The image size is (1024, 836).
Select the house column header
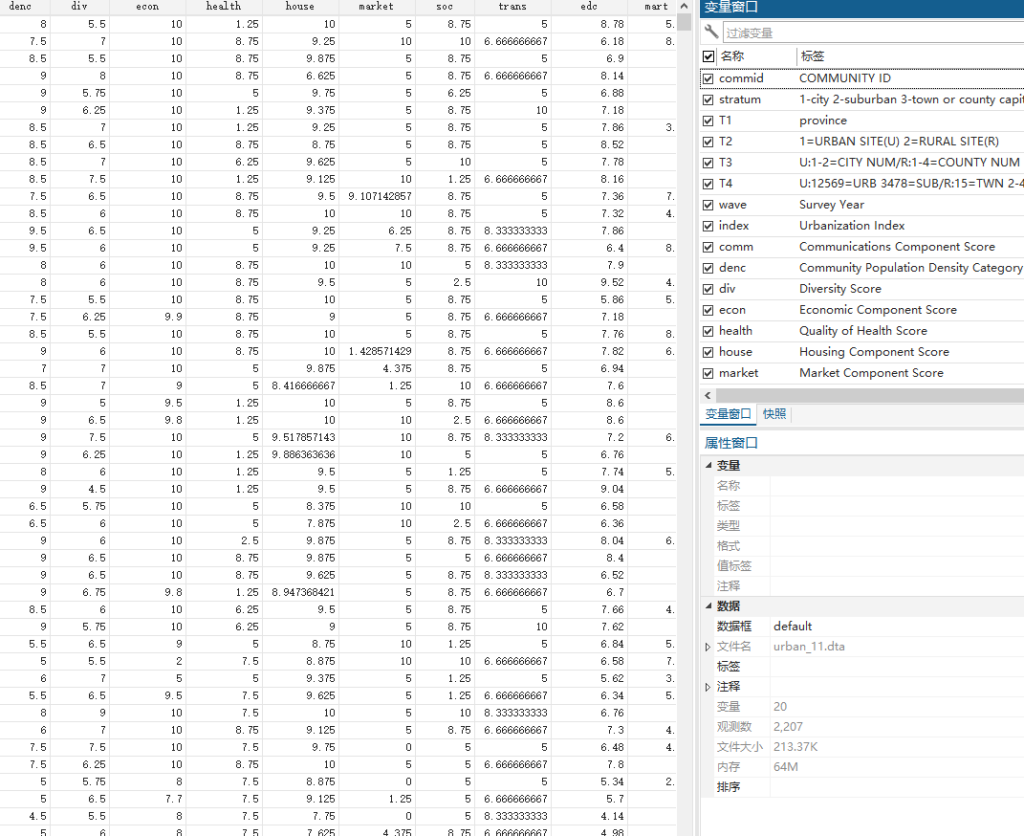[300, 7]
